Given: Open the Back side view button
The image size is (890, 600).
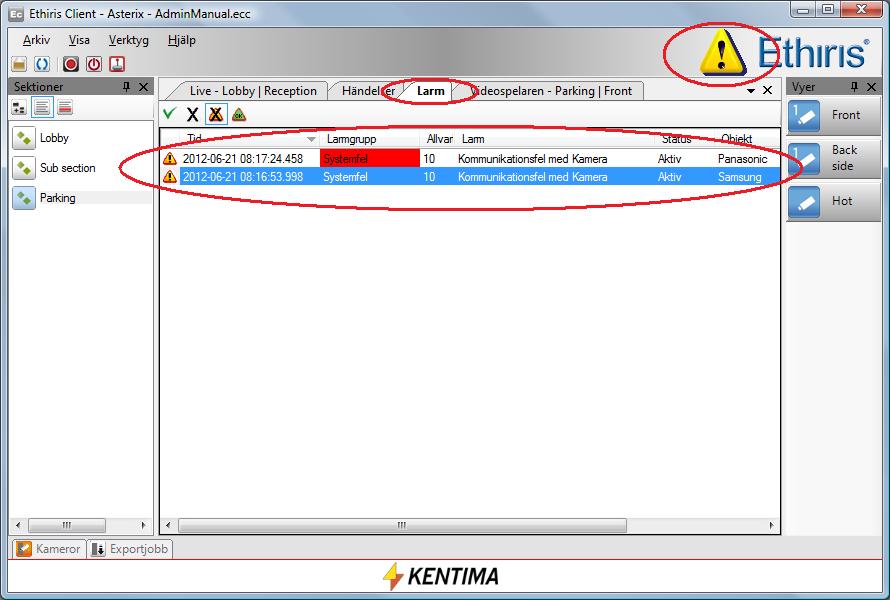Looking at the screenshot, I should click(833, 158).
